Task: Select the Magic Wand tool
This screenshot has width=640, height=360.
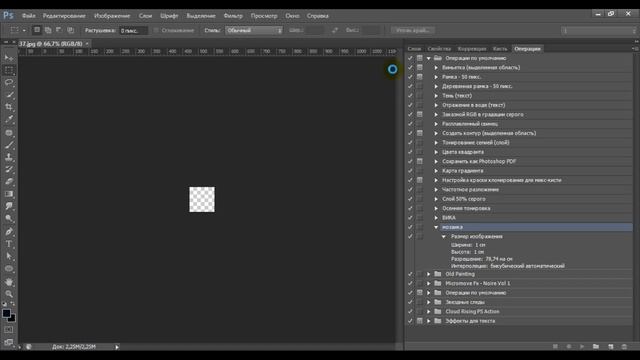Action: [x=9, y=95]
